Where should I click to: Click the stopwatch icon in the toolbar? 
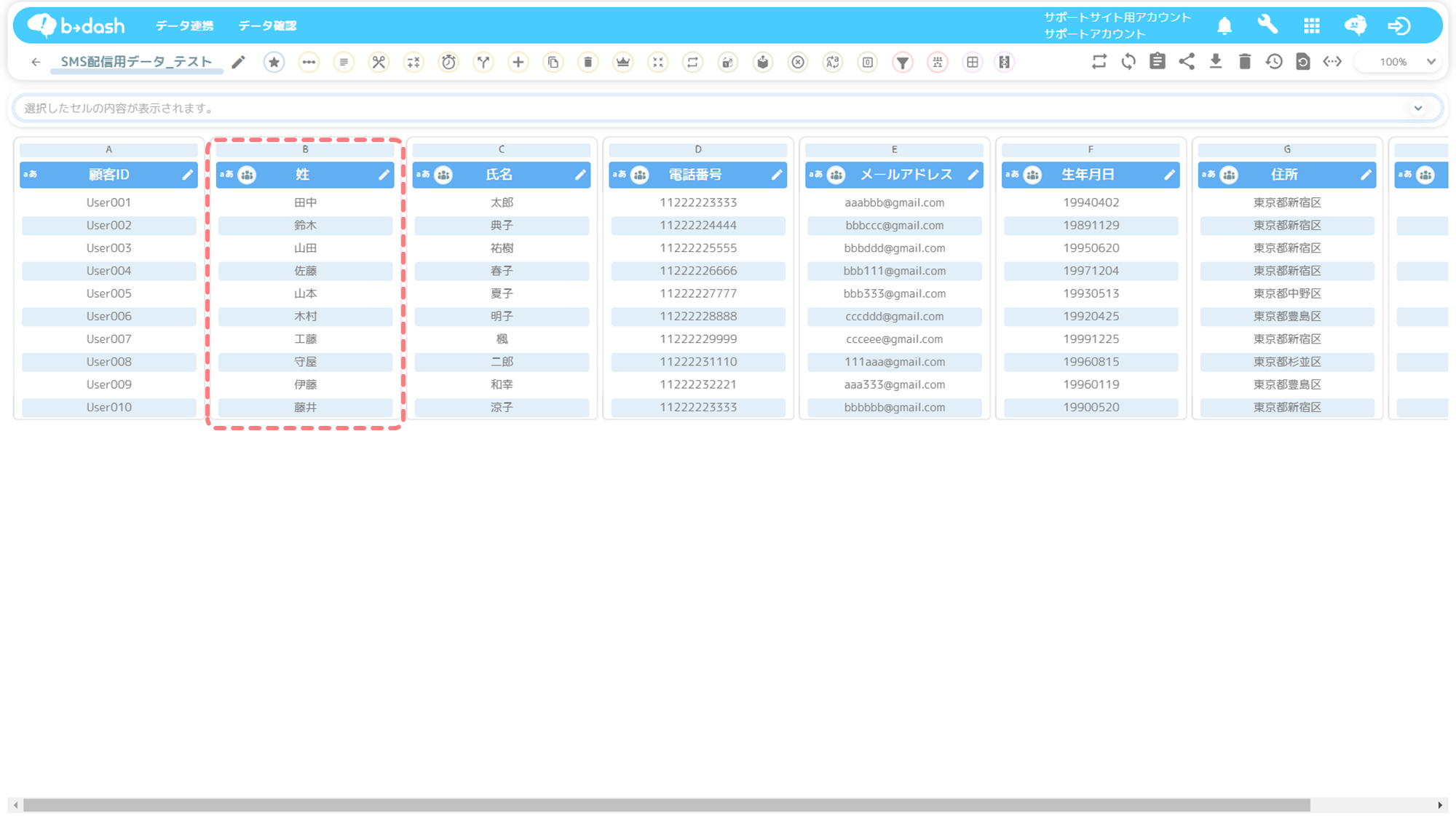[x=448, y=63]
